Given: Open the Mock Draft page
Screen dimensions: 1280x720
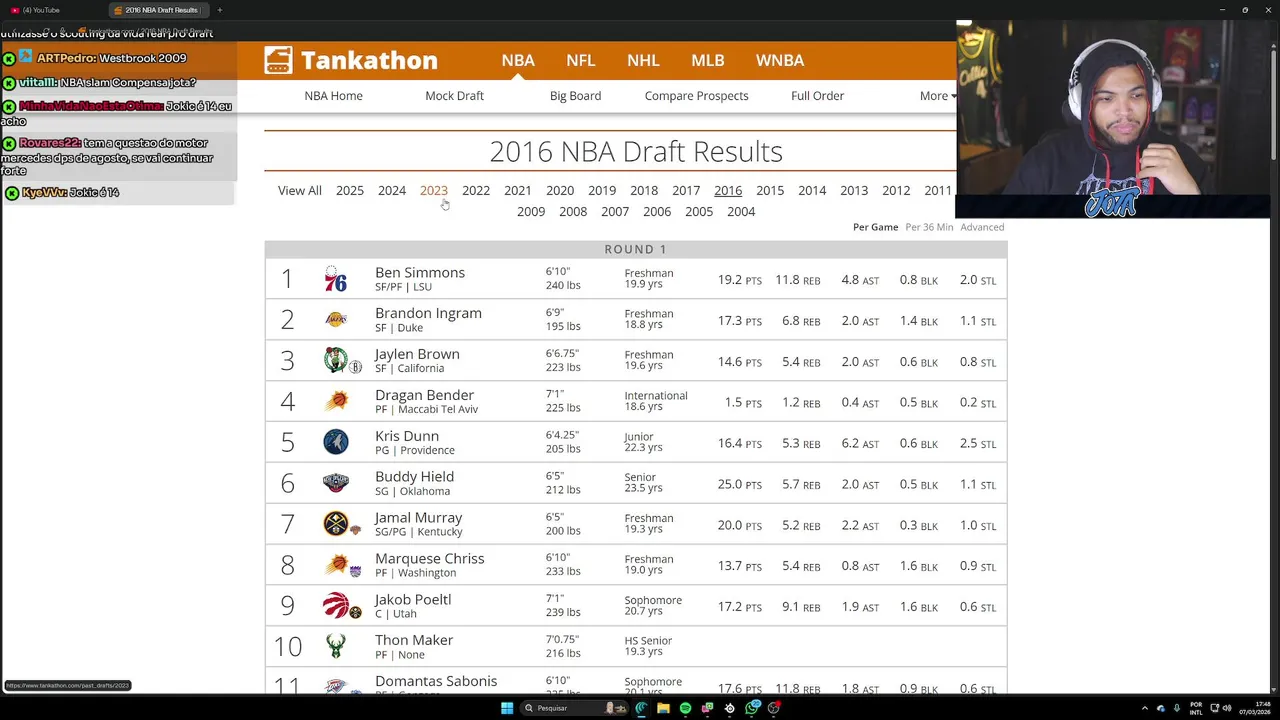Looking at the screenshot, I should [x=454, y=96].
